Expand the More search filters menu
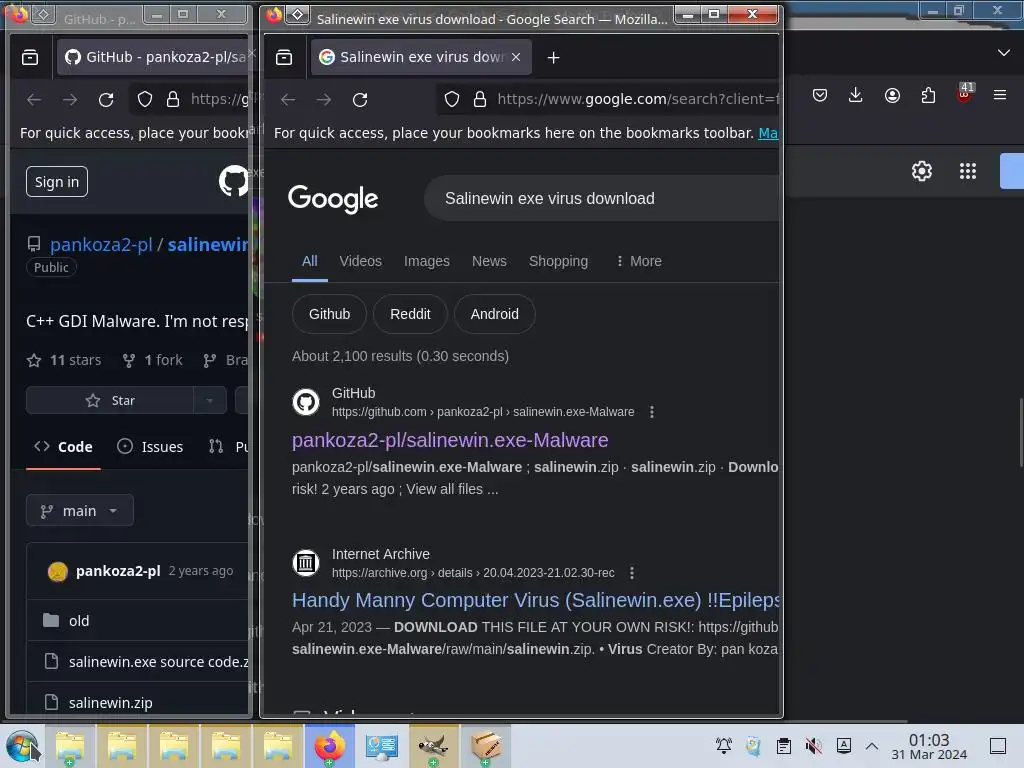This screenshot has width=1024, height=768. click(639, 261)
